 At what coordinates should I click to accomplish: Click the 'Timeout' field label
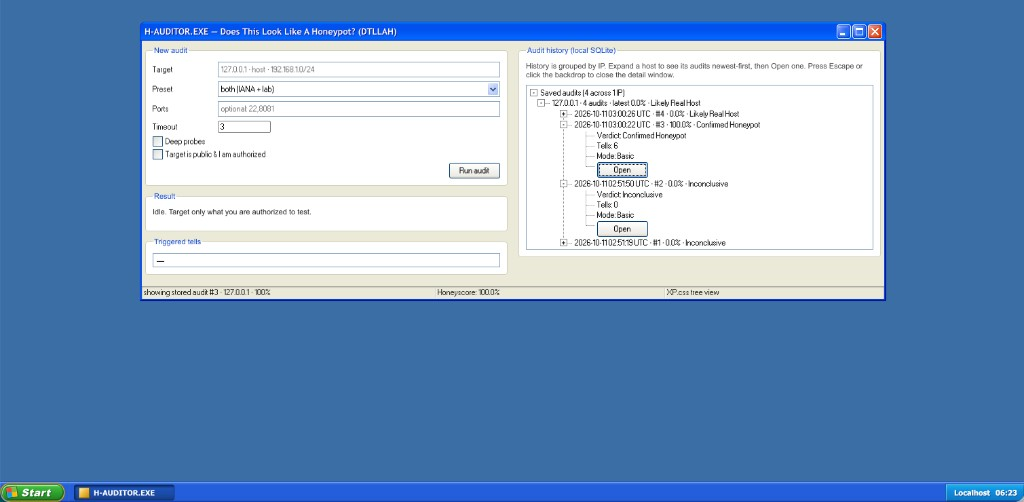[165, 127]
